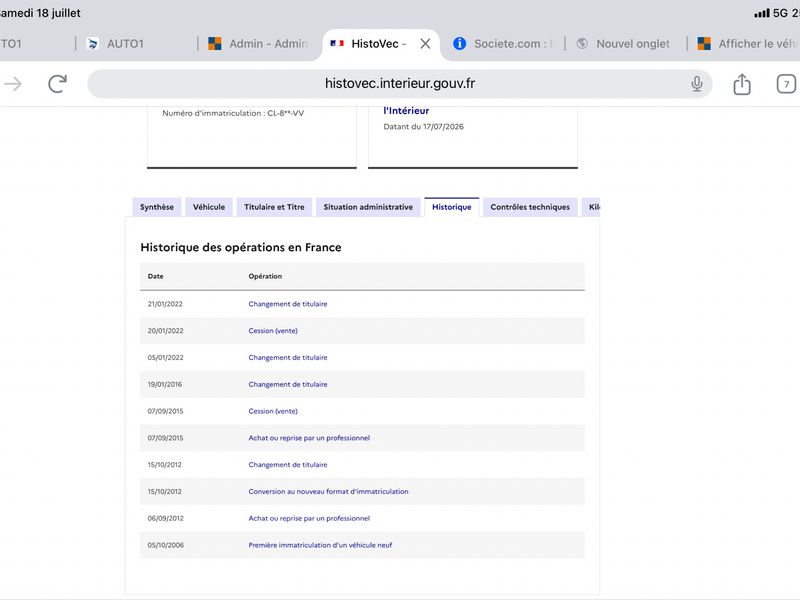Select Cession (vente) dated 07/09/2015
800x600 pixels.
click(x=273, y=411)
